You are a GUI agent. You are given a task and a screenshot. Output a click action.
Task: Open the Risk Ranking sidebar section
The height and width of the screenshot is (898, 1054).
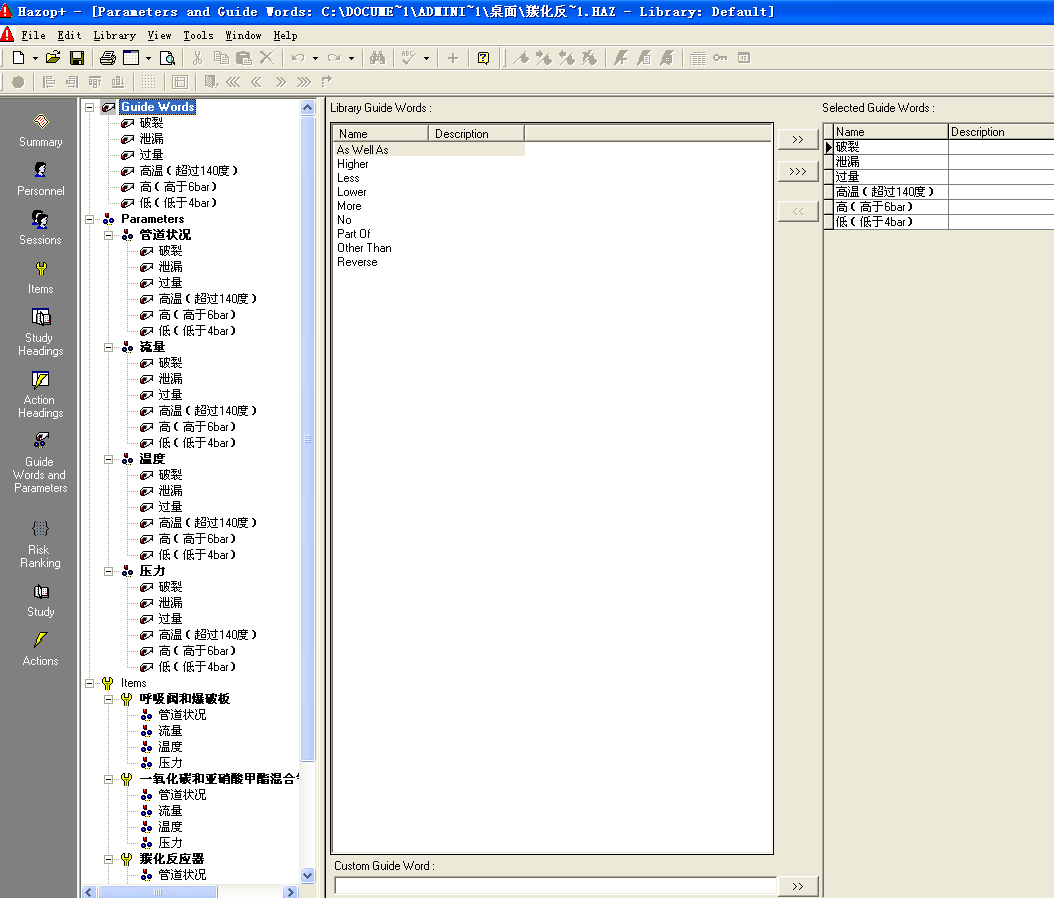(x=40, y=545)
